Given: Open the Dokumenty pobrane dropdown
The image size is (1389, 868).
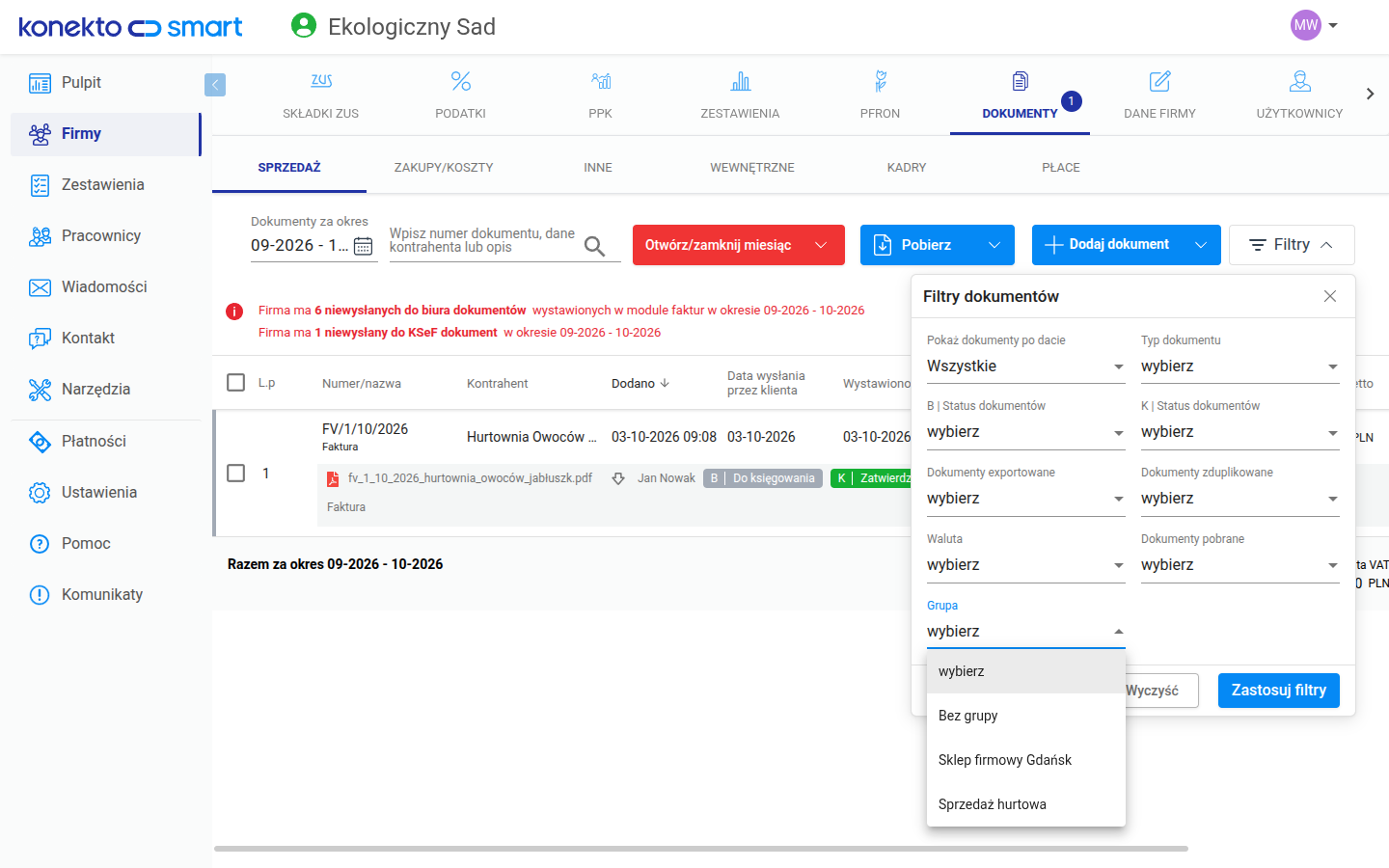Looking at the screenshot, I should click(1240, 565).
